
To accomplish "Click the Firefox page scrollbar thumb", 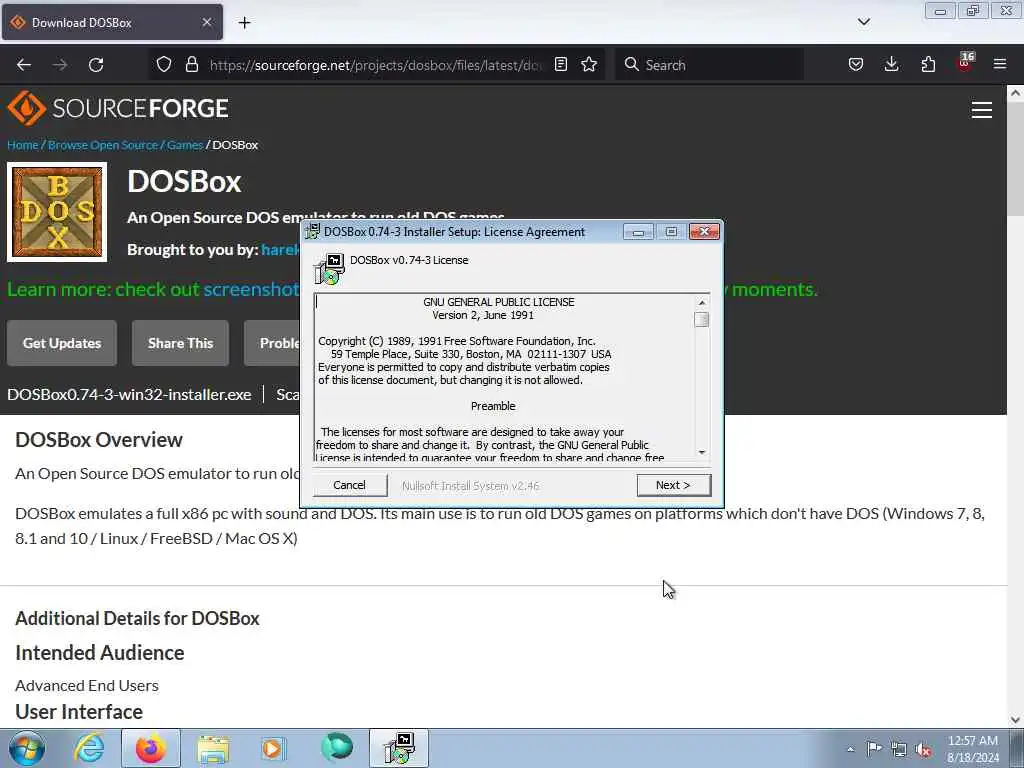I will coord(1015,159).
